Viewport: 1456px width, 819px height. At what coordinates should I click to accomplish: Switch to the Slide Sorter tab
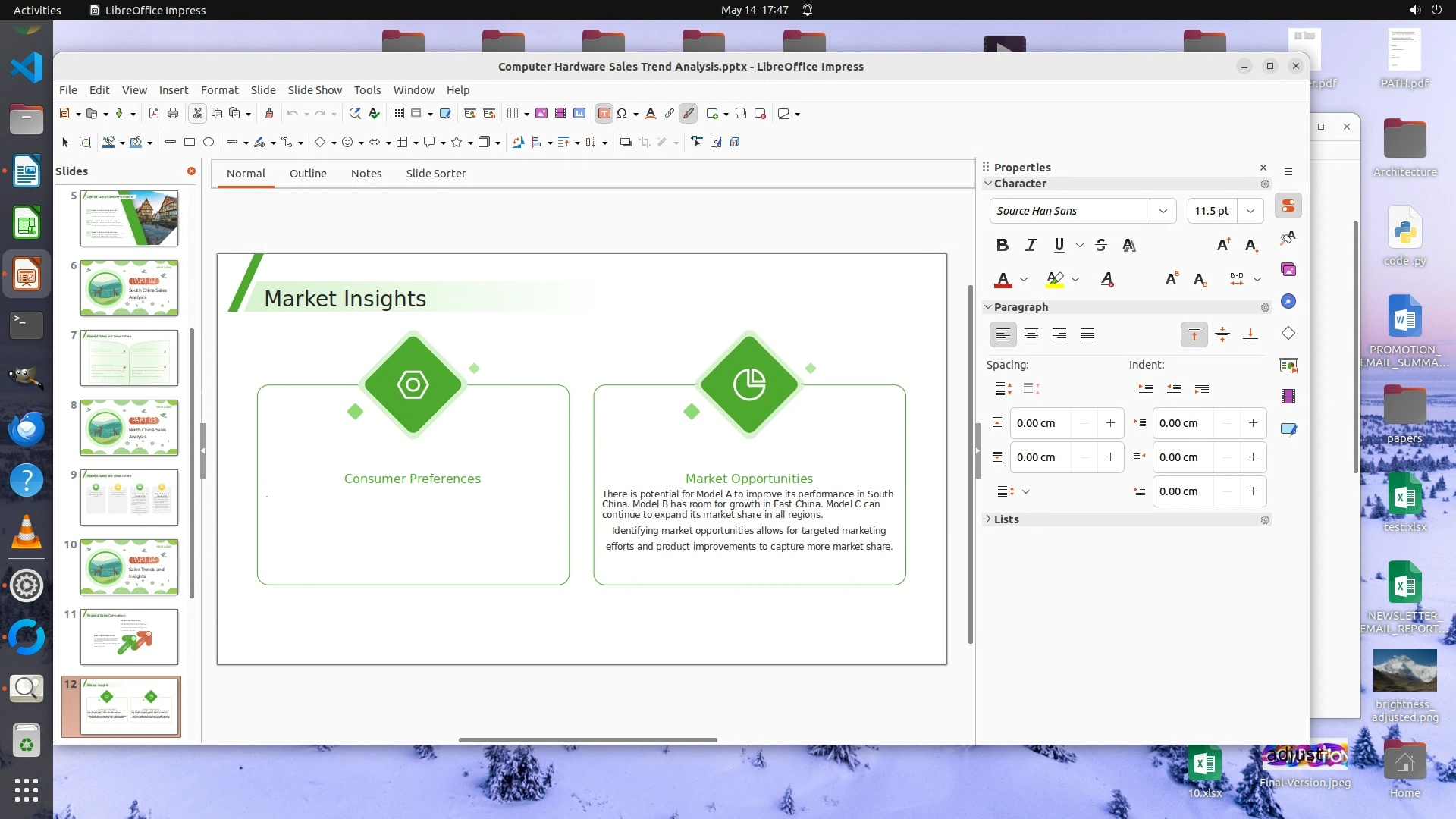(x=435, y=173)
